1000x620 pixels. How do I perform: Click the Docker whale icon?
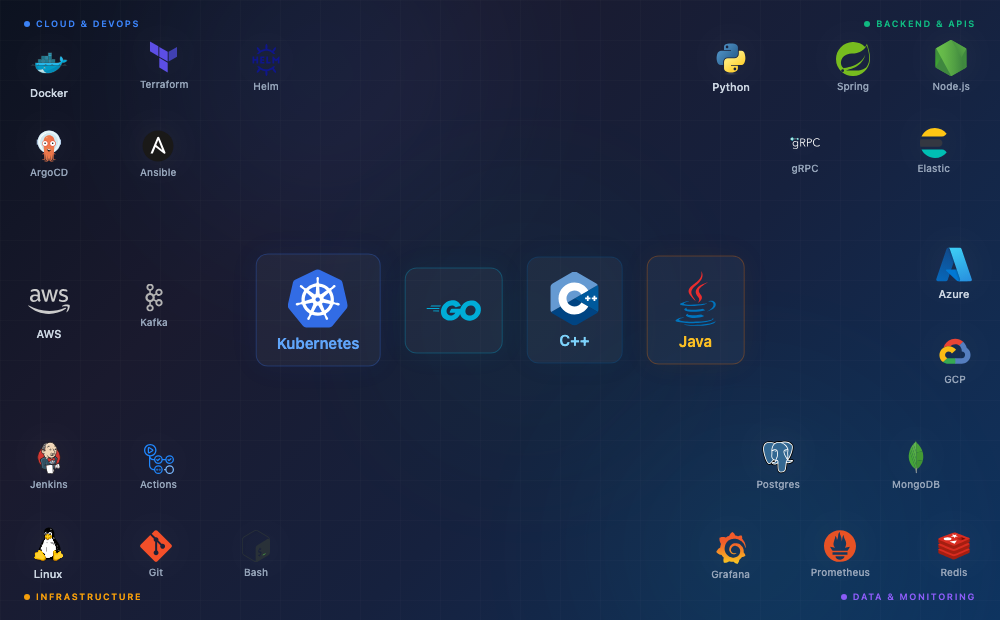pyautogui.click(x=49, y=63)
